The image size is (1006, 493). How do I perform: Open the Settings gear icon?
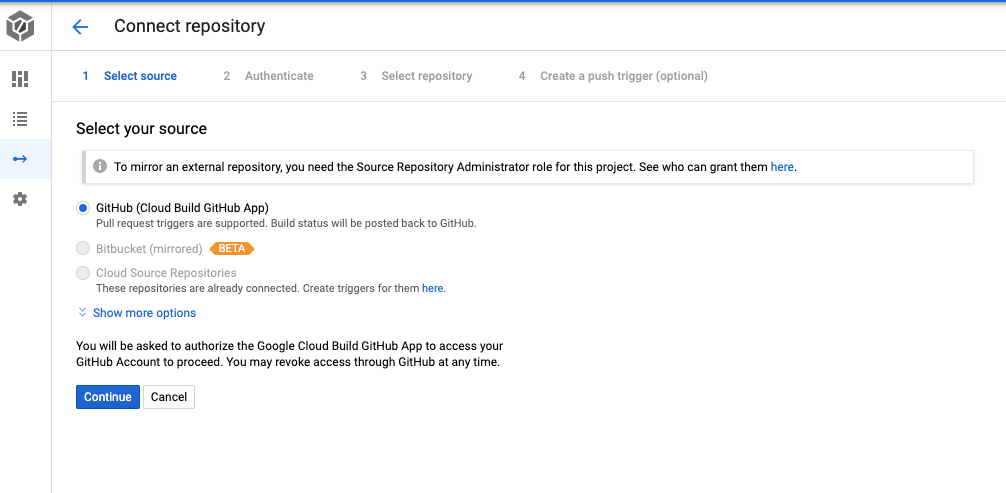click(20, 199)
